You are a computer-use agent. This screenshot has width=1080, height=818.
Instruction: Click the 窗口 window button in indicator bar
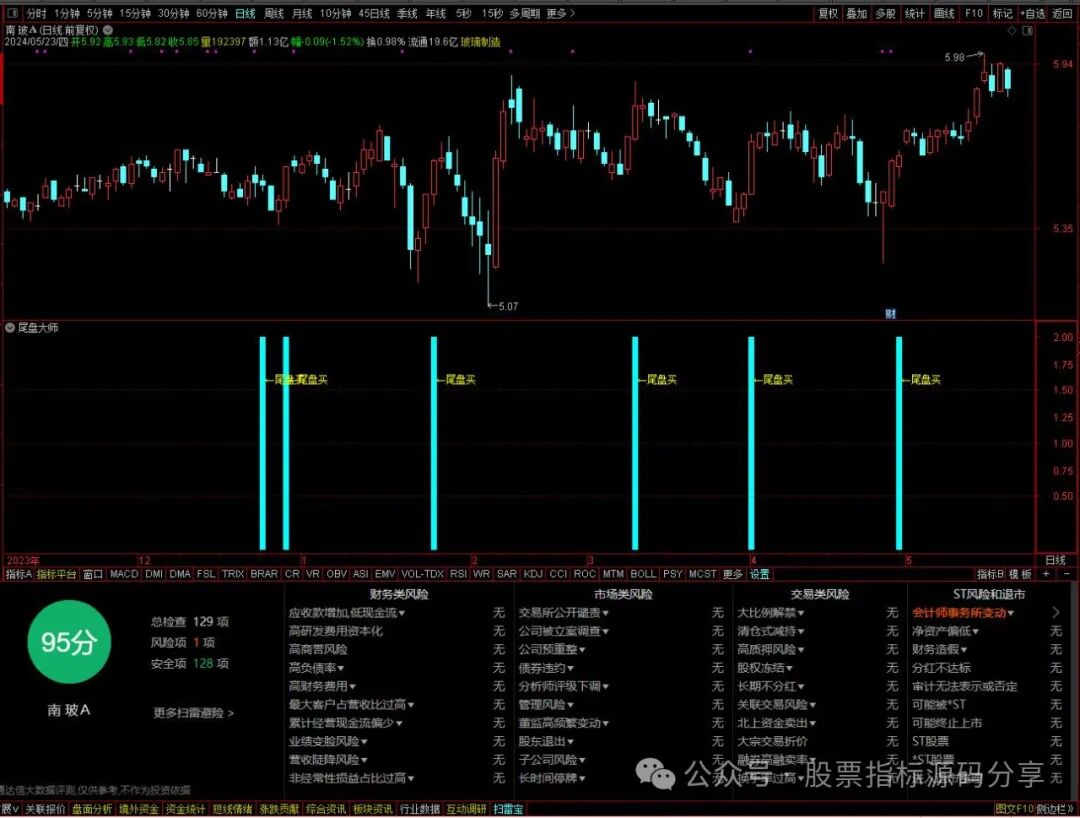tap(92, 574)
